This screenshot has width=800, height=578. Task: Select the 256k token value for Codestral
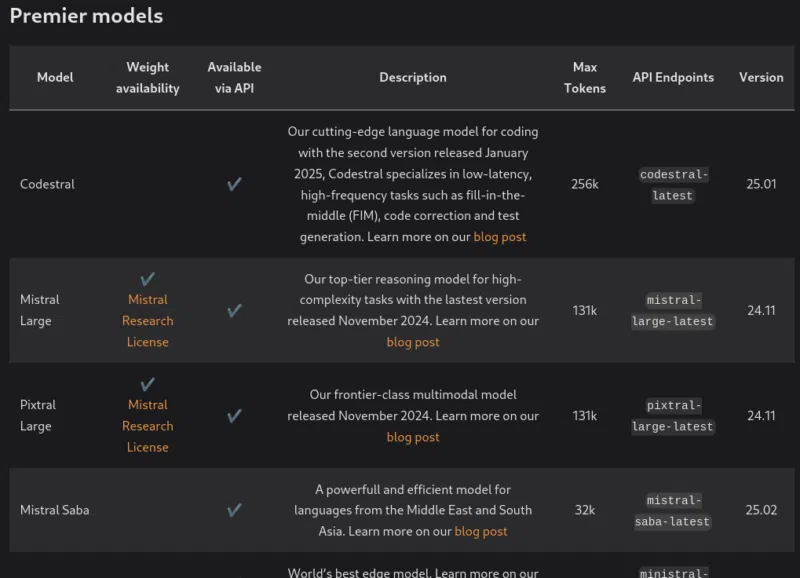pyautogui.click(x=584, y=184)
